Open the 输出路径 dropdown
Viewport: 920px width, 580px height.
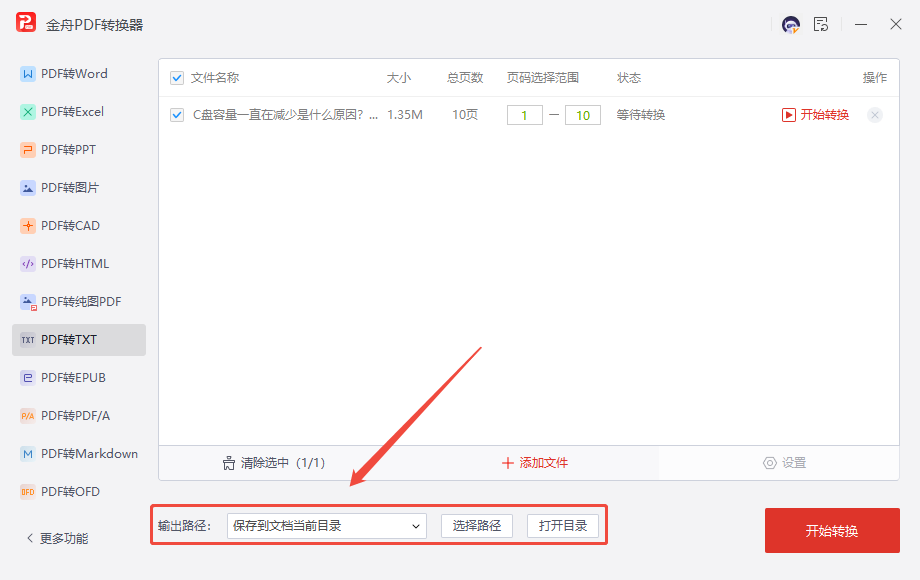click(x=326, y=526)
